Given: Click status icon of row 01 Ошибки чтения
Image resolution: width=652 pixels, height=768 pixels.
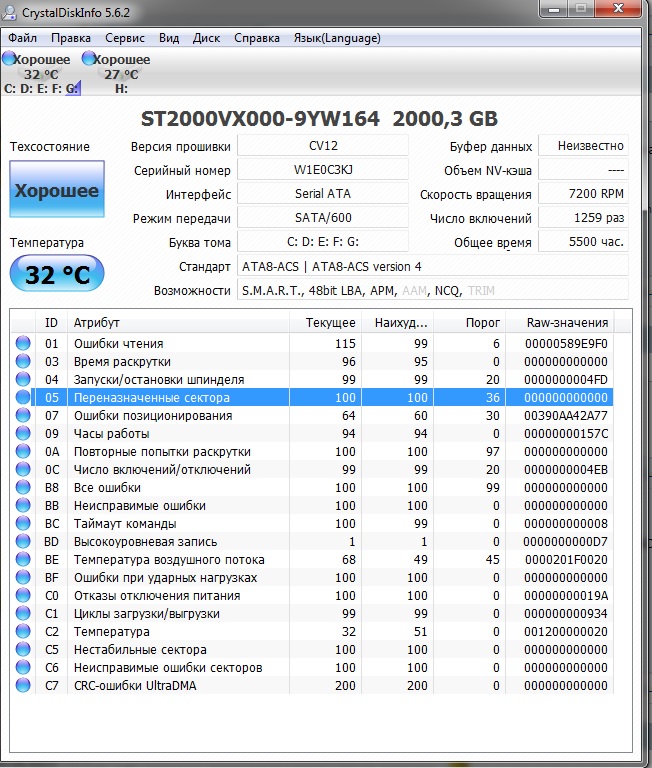Looking at the screenshot, I should (23, 343).
